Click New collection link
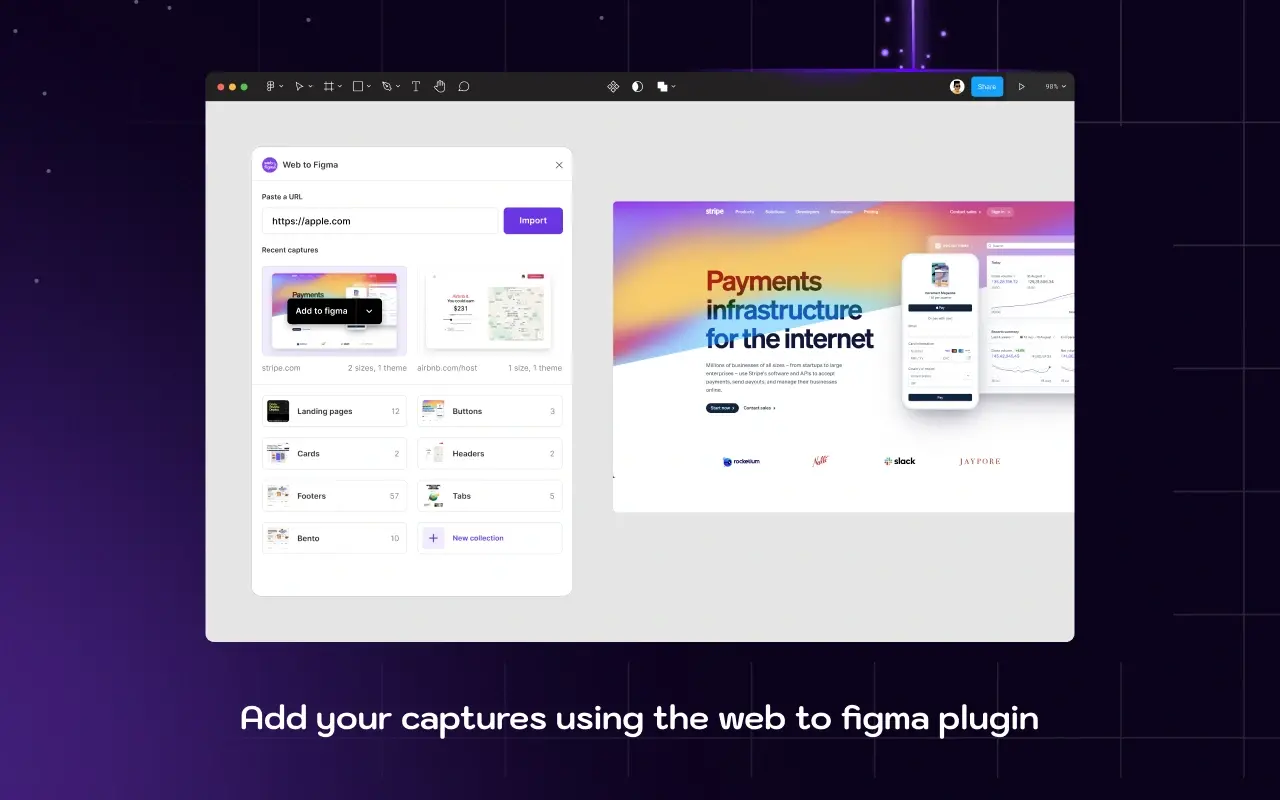The image size is (1280, 800). pos(478,538)
